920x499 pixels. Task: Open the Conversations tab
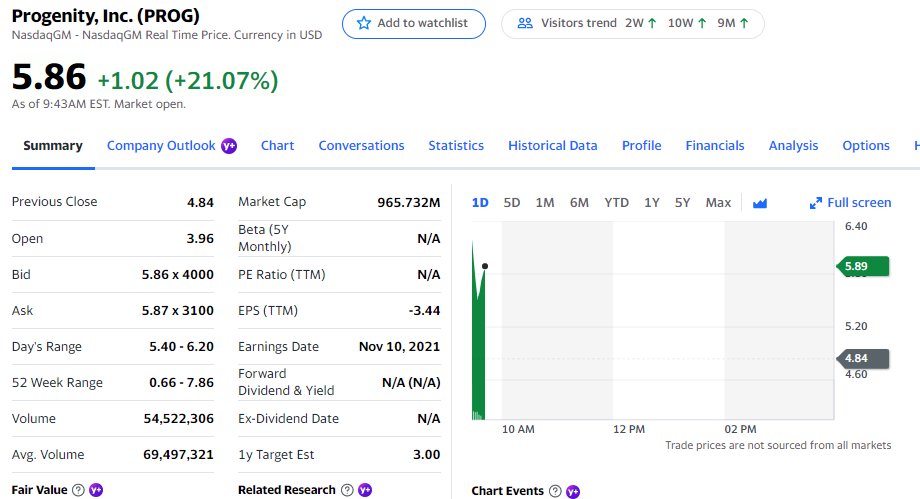pyautogui.click(x=361, y=146)
